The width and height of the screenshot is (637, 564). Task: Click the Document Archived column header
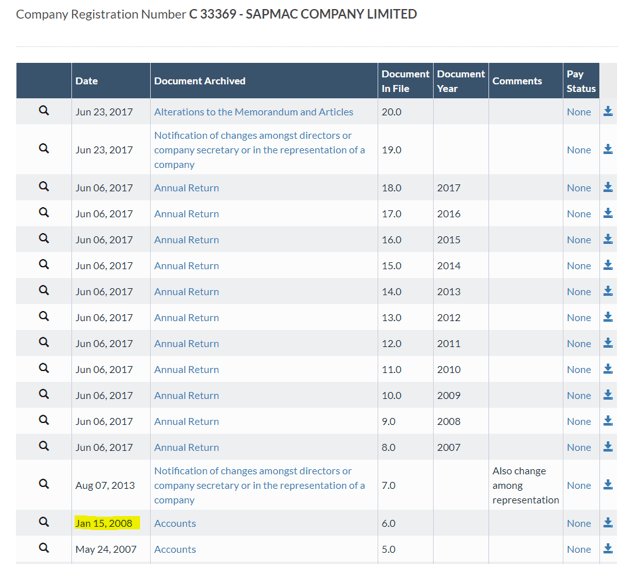pyautogui.click(x=200, y=81)
